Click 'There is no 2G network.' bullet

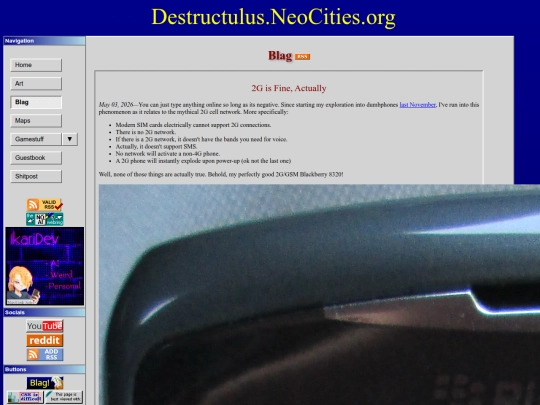pos(146,132)
